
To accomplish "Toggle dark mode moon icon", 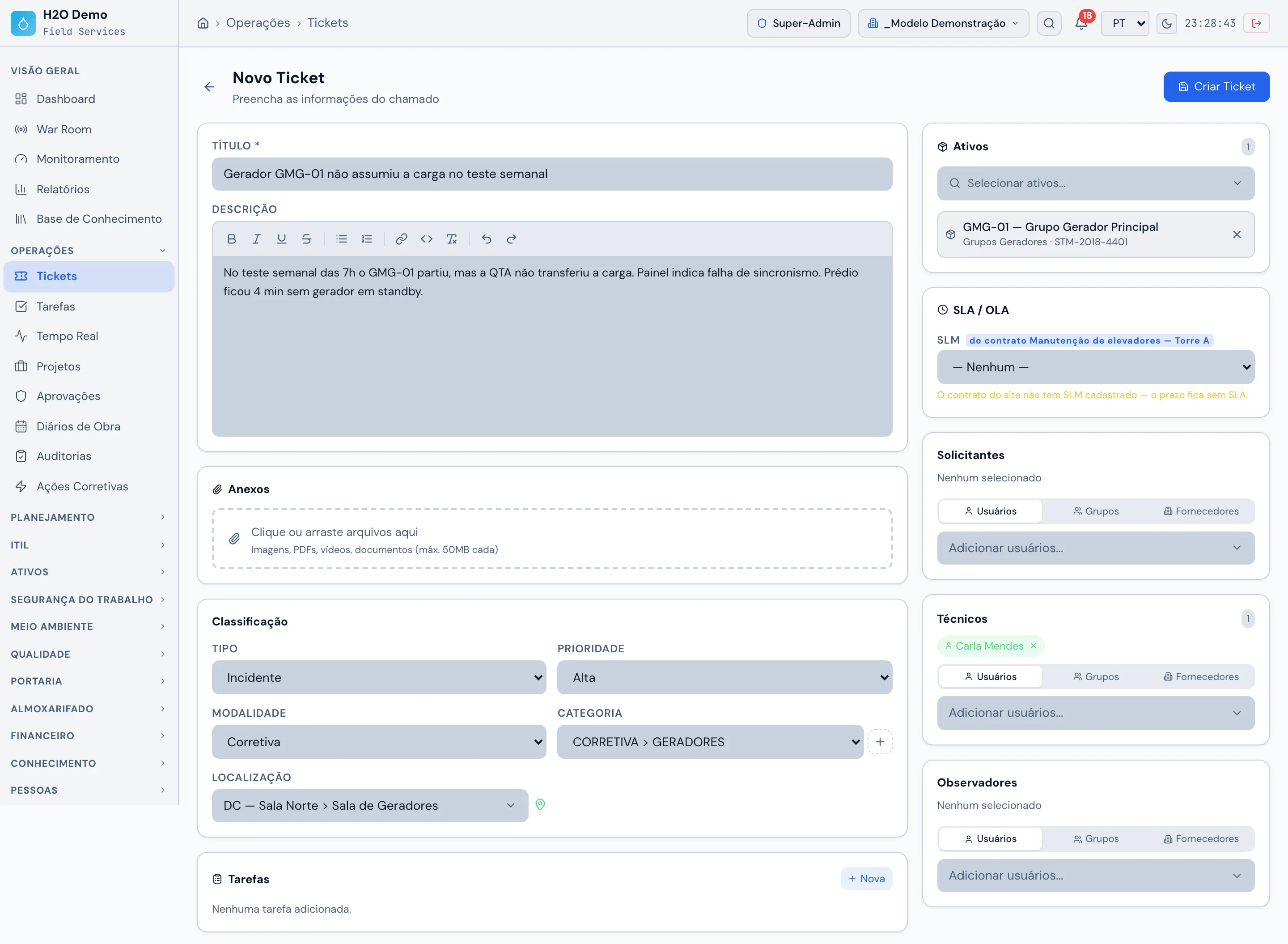I will pos(1167,23).
